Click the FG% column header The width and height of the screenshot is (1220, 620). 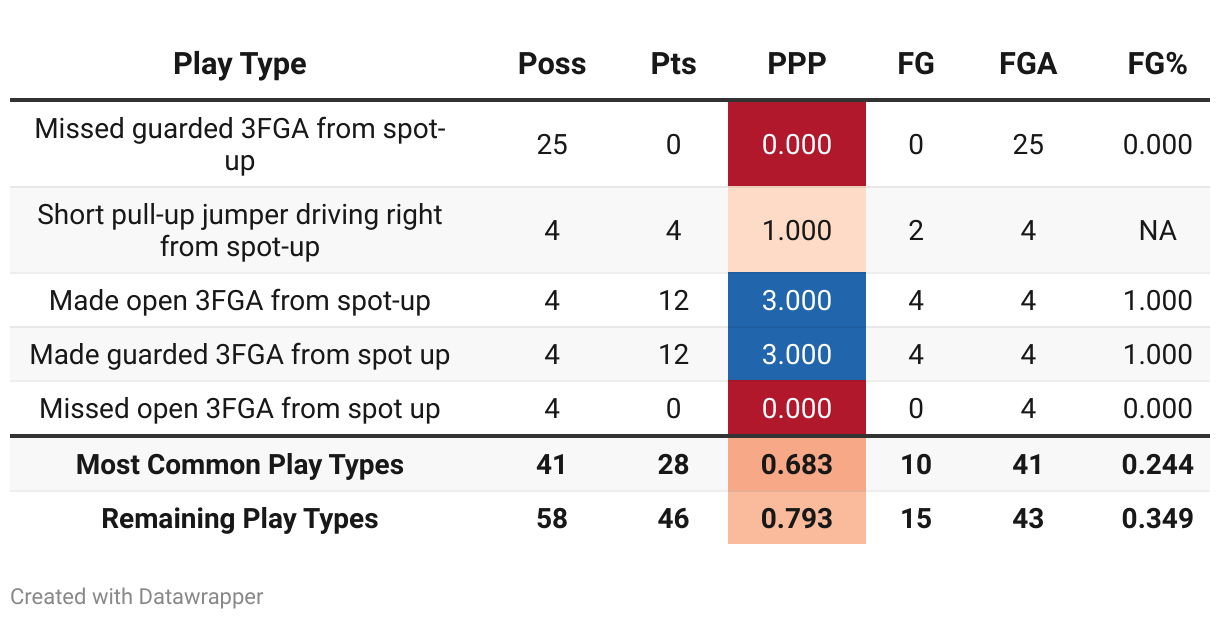tap(1157, 64)
